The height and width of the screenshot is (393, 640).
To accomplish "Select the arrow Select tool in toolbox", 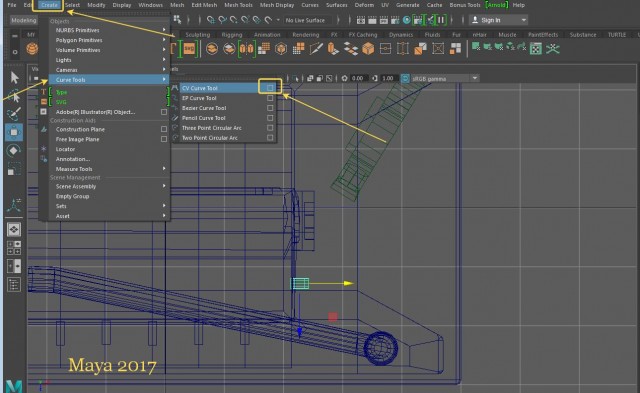I will pyautogui.click(x=14, y=77).
